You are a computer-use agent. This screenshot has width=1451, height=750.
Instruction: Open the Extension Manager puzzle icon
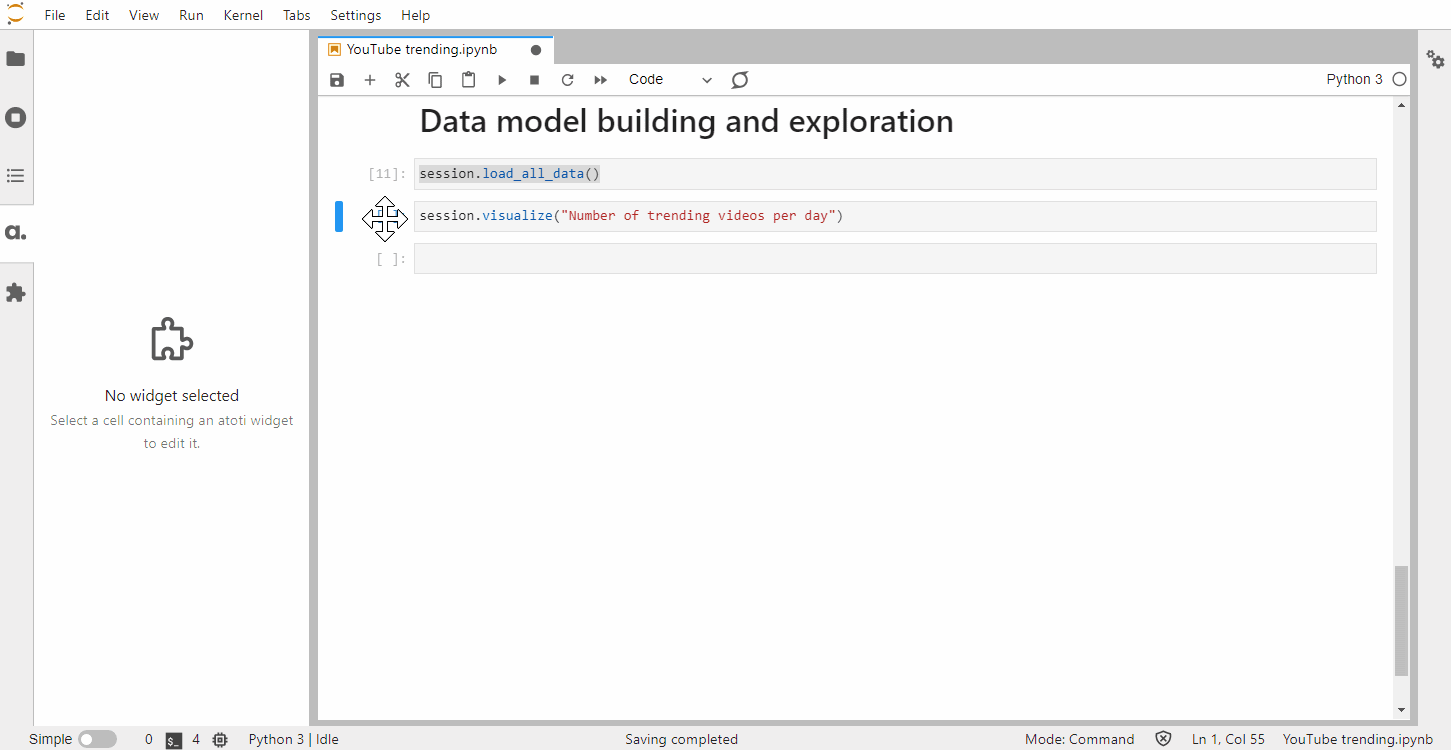point(16,292)
